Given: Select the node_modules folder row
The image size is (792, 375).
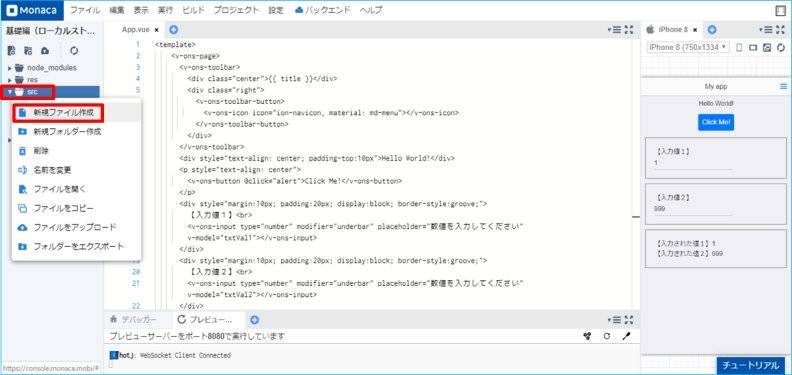Looking at the screenshot, I should 51,68.
